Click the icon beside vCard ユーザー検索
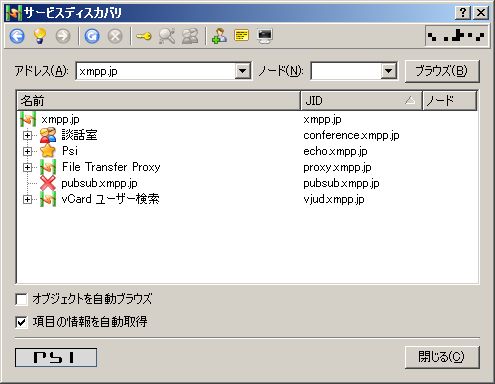The image size is (495, 384). coord(48,199)
